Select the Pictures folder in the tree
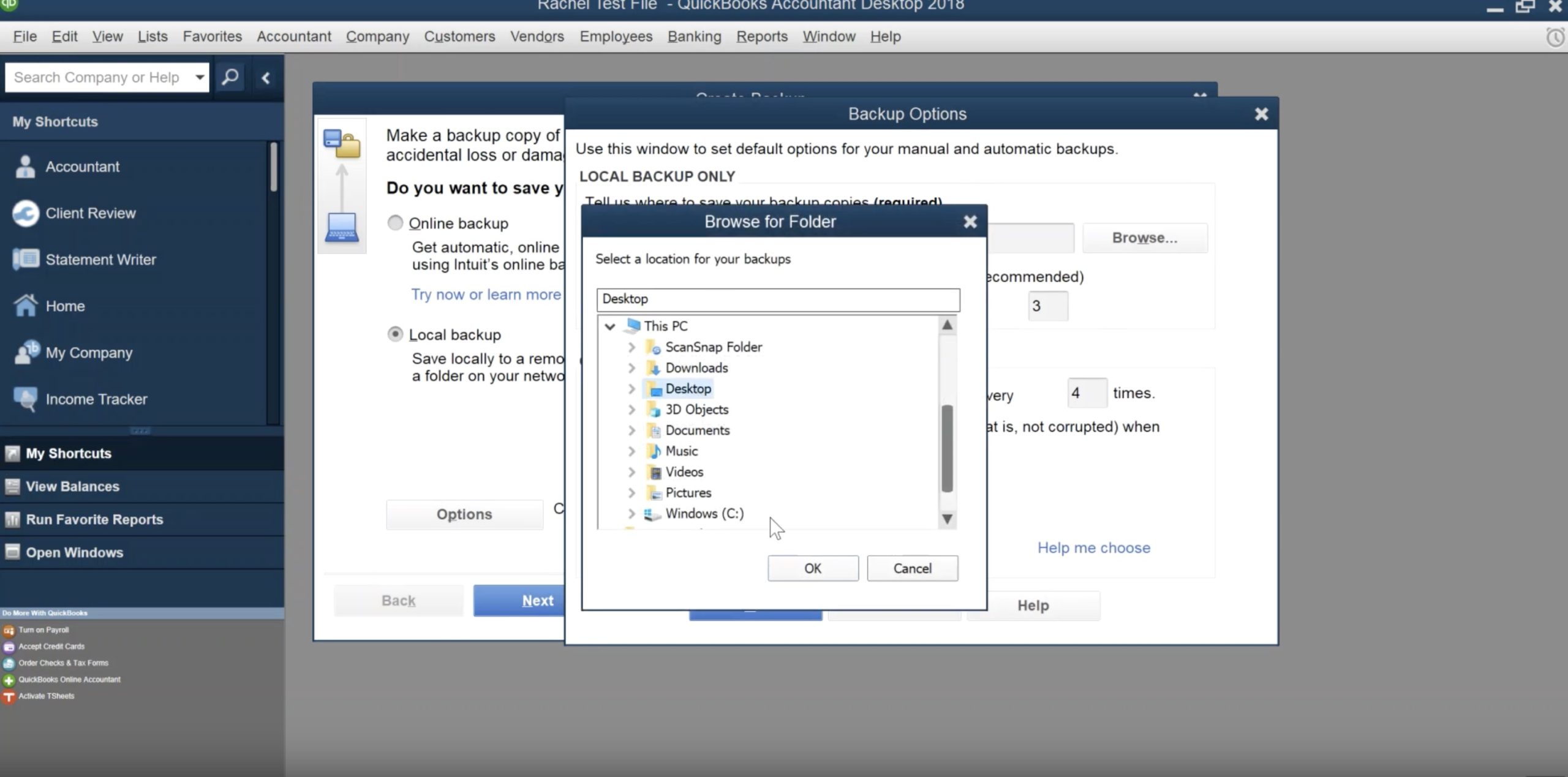 [688, 493]
